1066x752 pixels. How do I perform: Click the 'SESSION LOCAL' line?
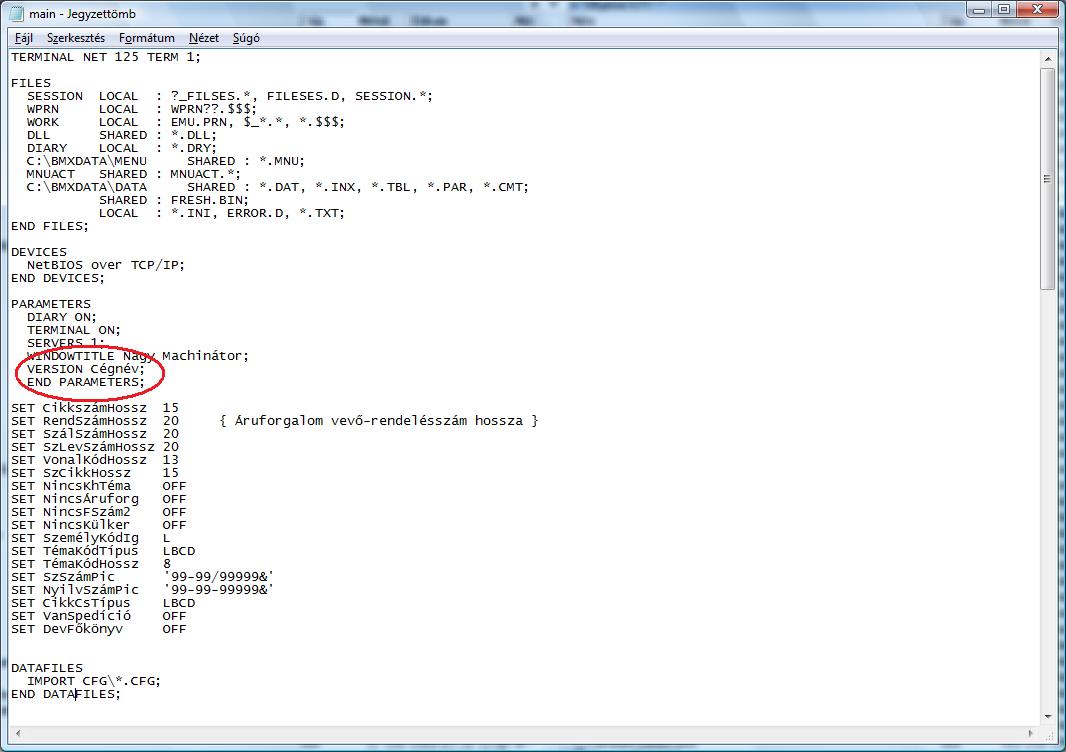[230, 96]
